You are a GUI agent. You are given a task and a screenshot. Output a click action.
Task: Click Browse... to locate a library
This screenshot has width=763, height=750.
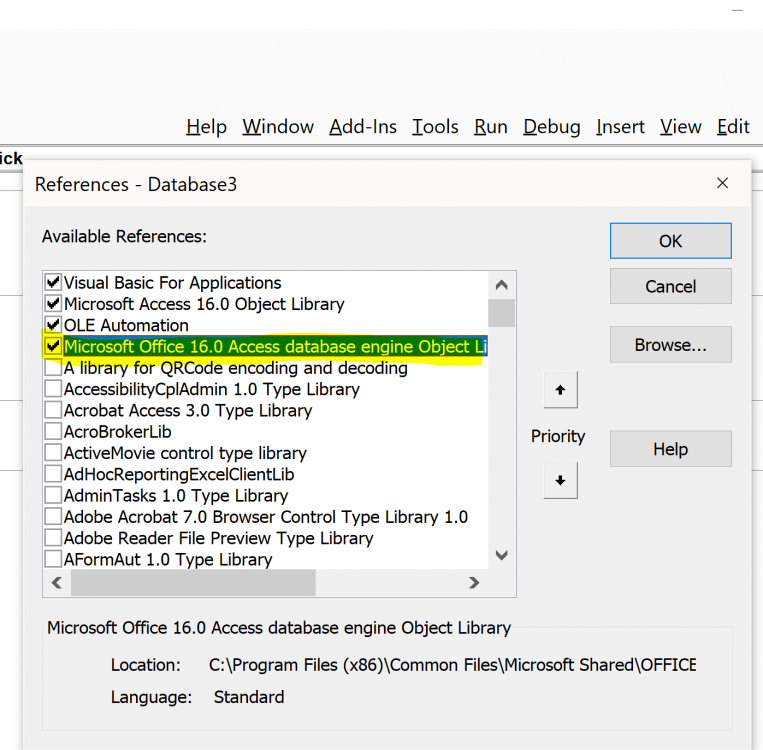671,345
